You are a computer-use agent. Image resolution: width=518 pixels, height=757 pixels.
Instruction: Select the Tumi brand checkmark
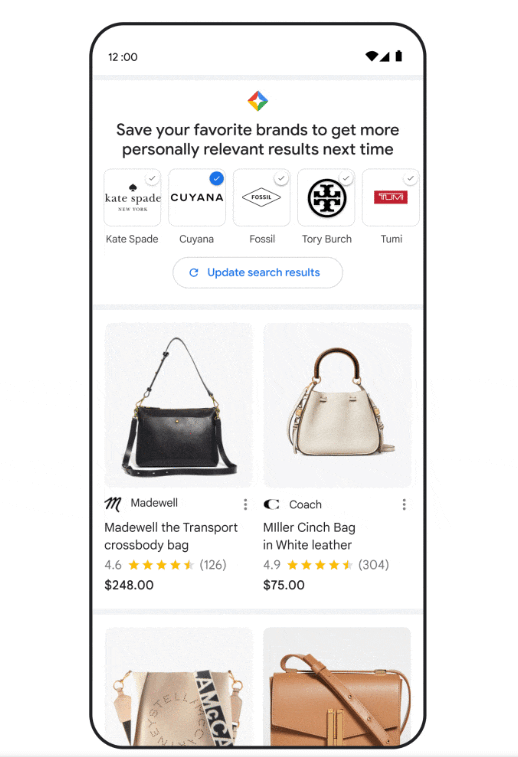pyautogui.click(x=410, y=179)
